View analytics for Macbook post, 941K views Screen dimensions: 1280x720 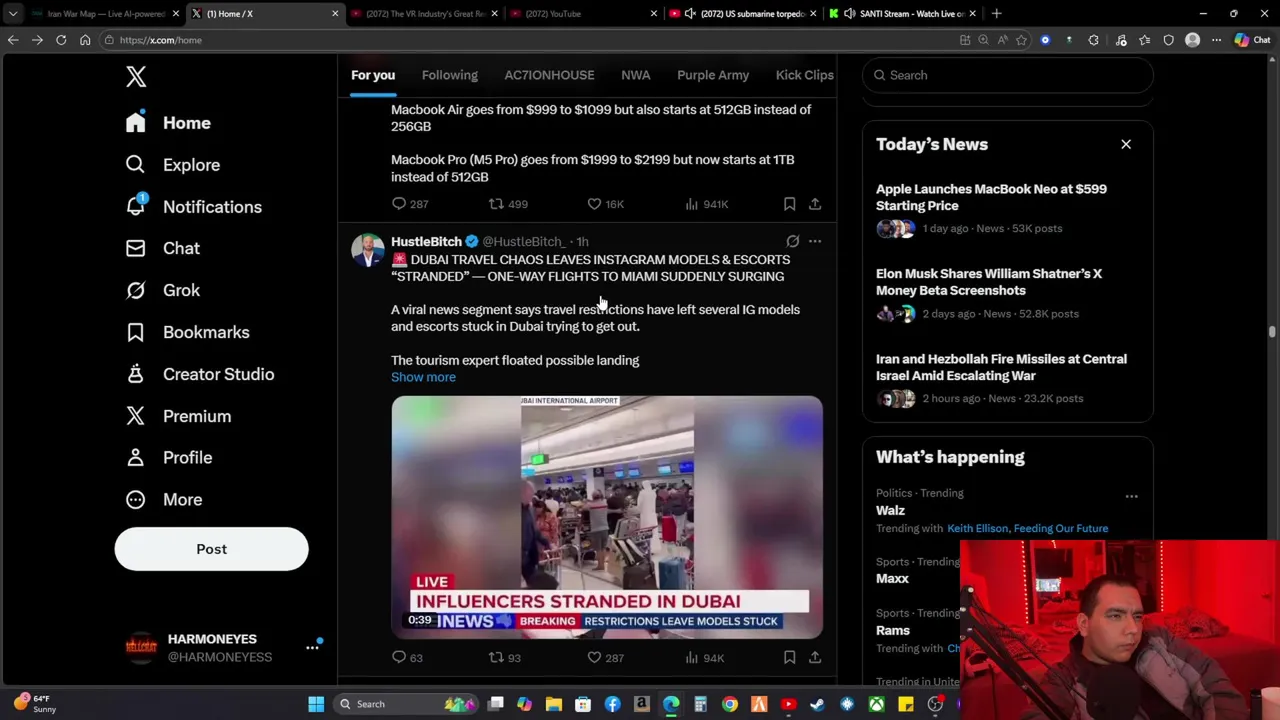coord(706,204)
